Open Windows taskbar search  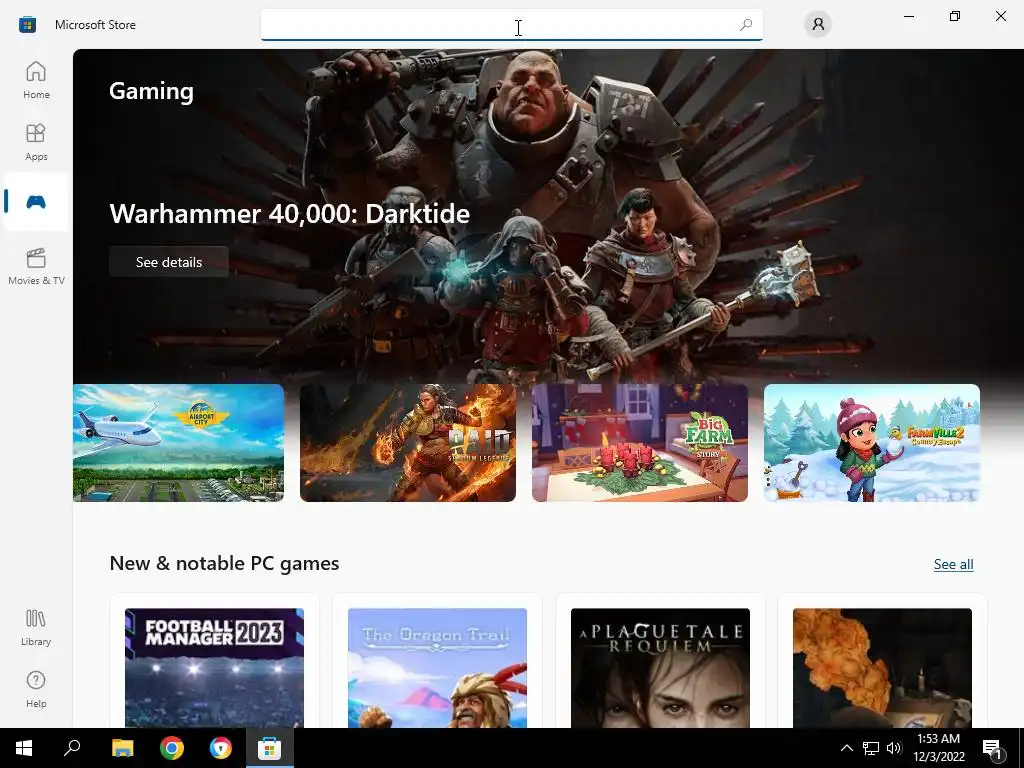click(x=72, y=748)
